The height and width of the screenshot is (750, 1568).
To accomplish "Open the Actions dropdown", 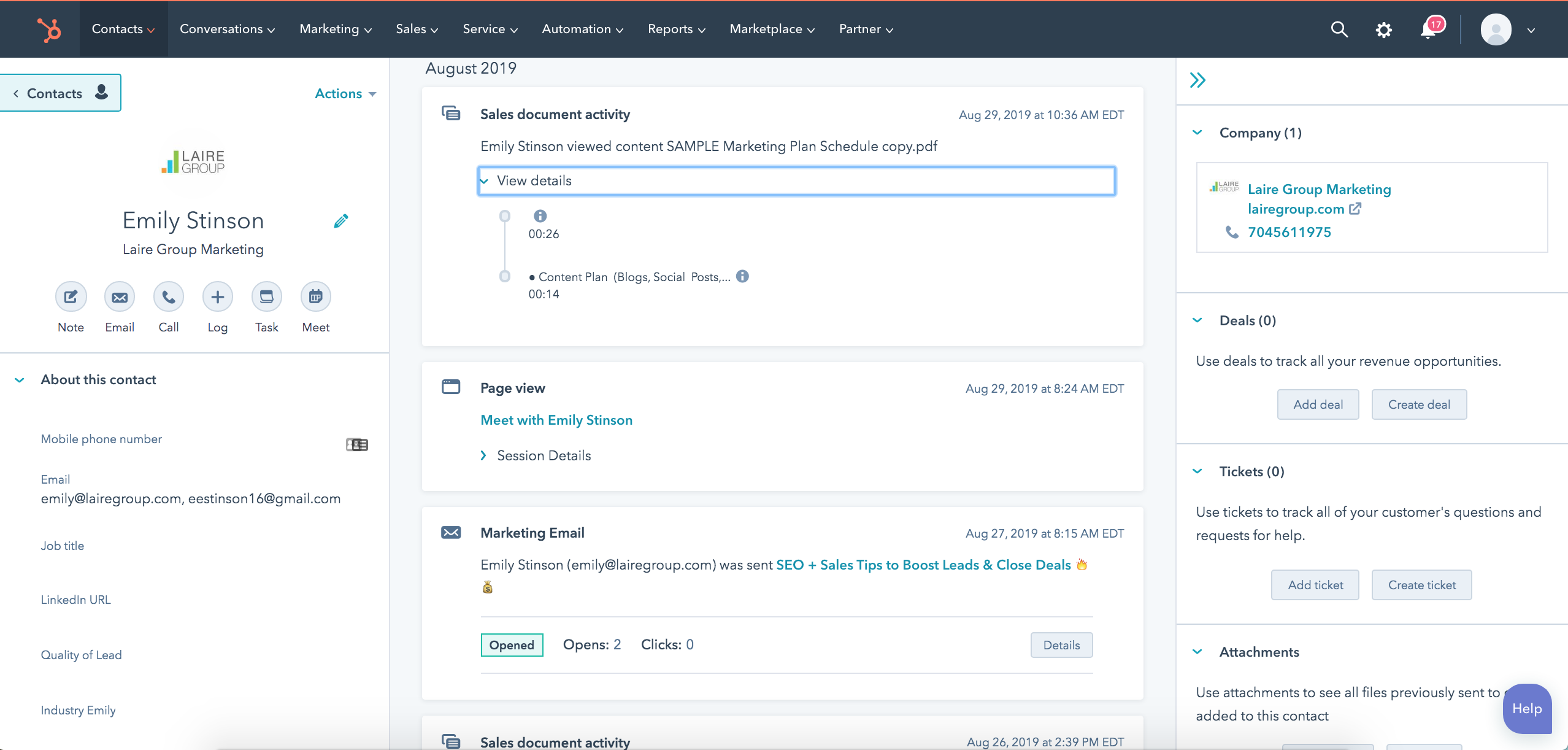I will point(345,93).
